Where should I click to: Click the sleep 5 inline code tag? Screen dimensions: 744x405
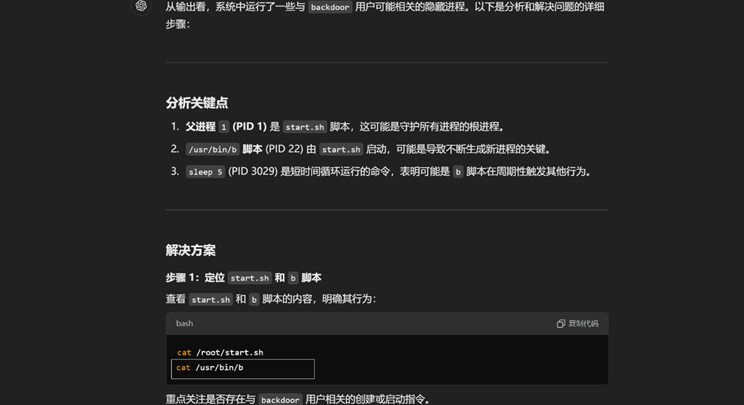[x=205, y=172]
